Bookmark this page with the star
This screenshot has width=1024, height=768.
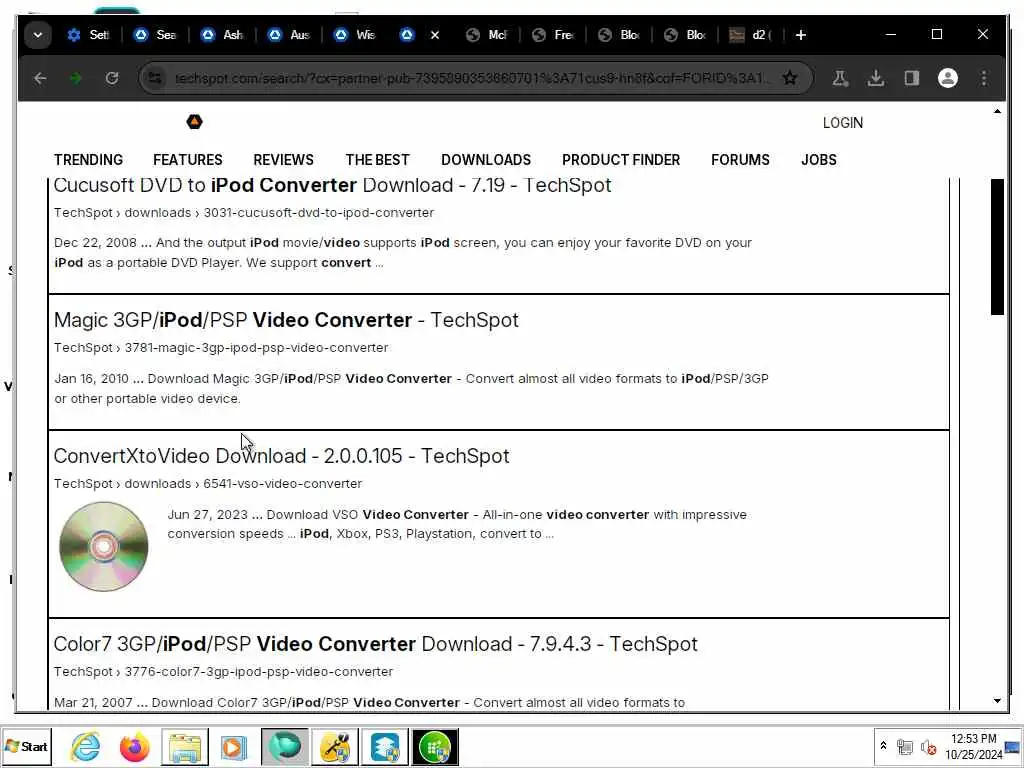coord(790,78)
